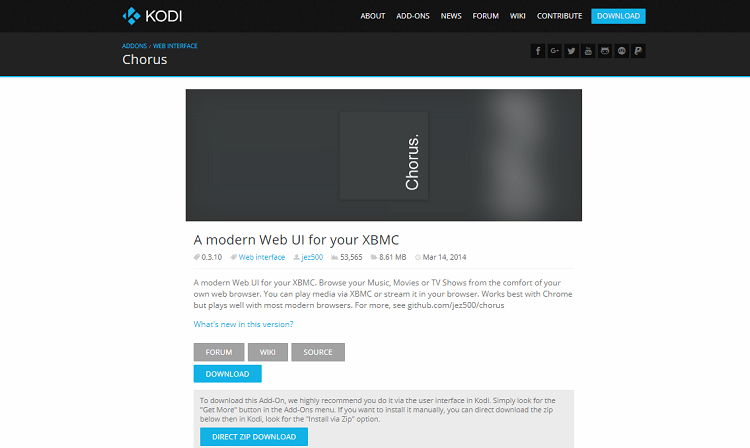The width and height of the screenshot is (750, 448).
Task: Open the Twitter bird icon
Action: click(x=571, y=51)
